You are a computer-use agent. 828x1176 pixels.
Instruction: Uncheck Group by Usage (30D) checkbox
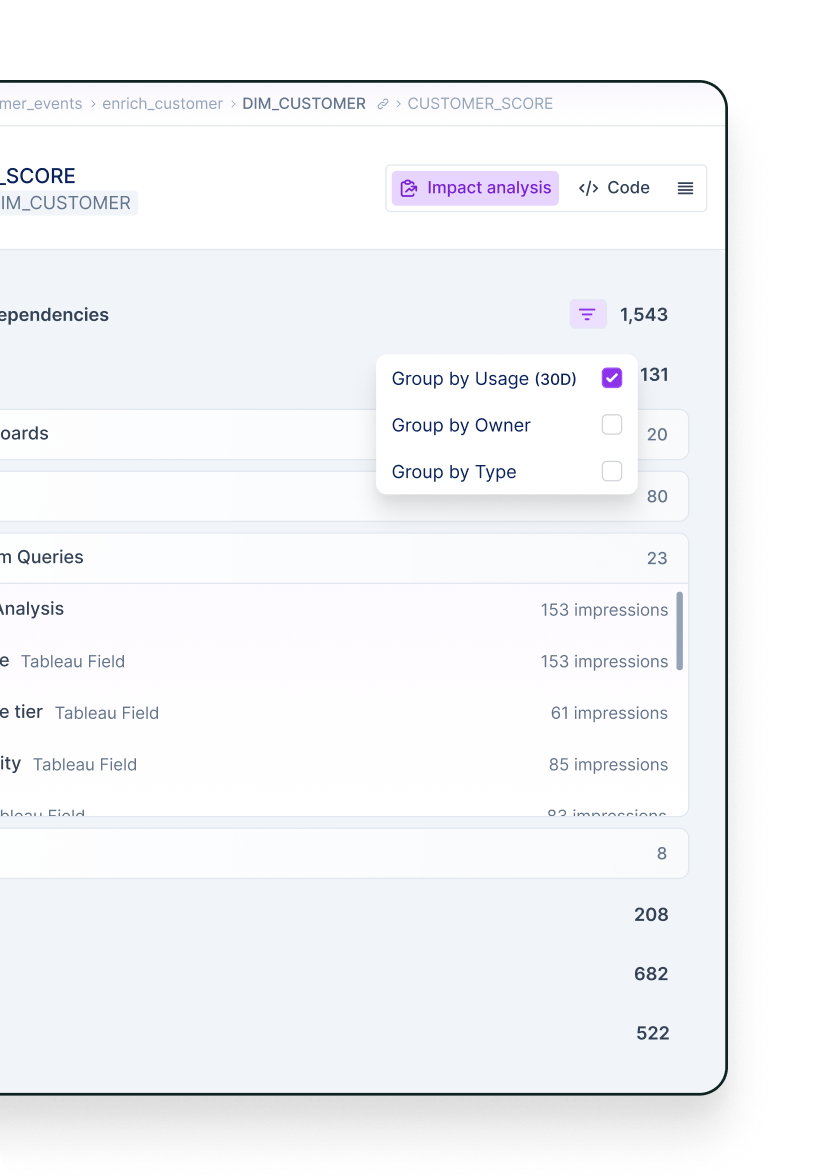coord(612,378)
